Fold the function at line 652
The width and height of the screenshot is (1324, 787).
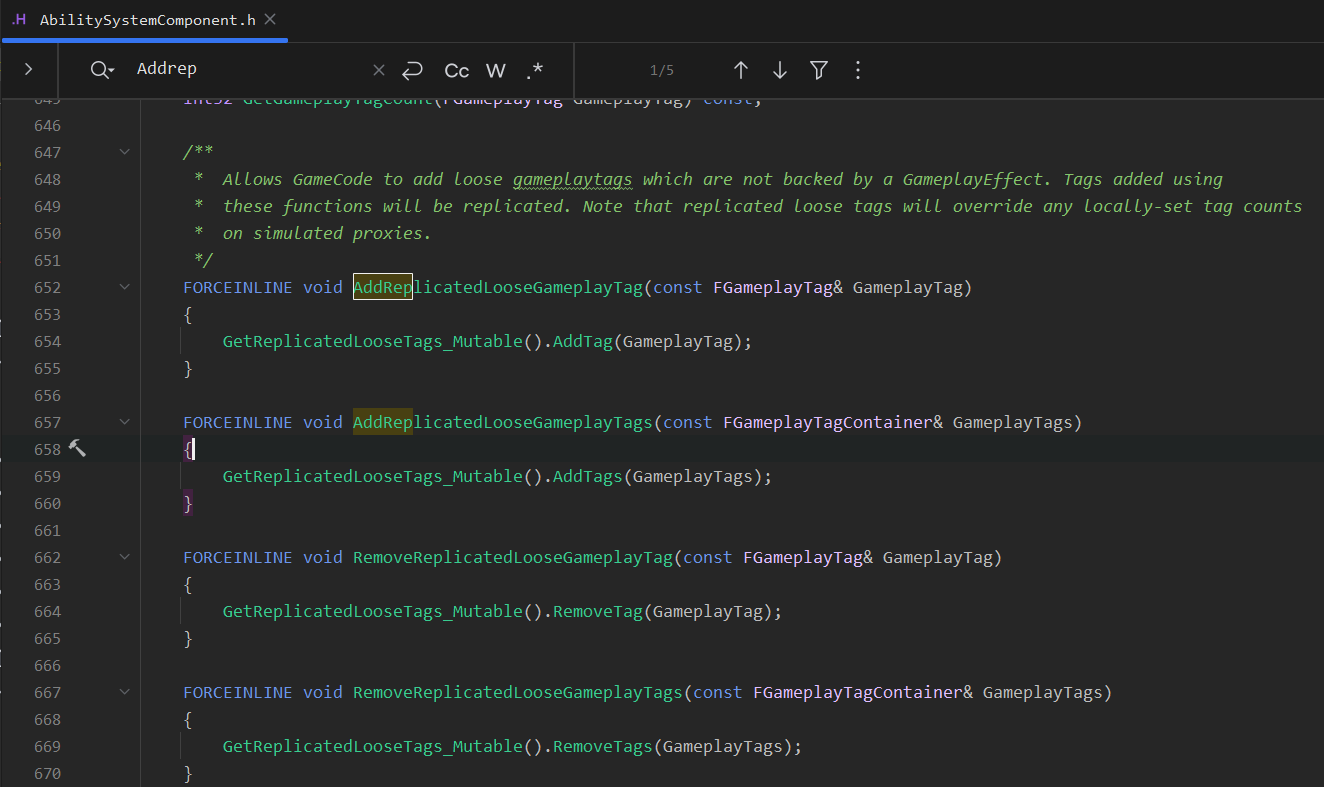[124, 287]
